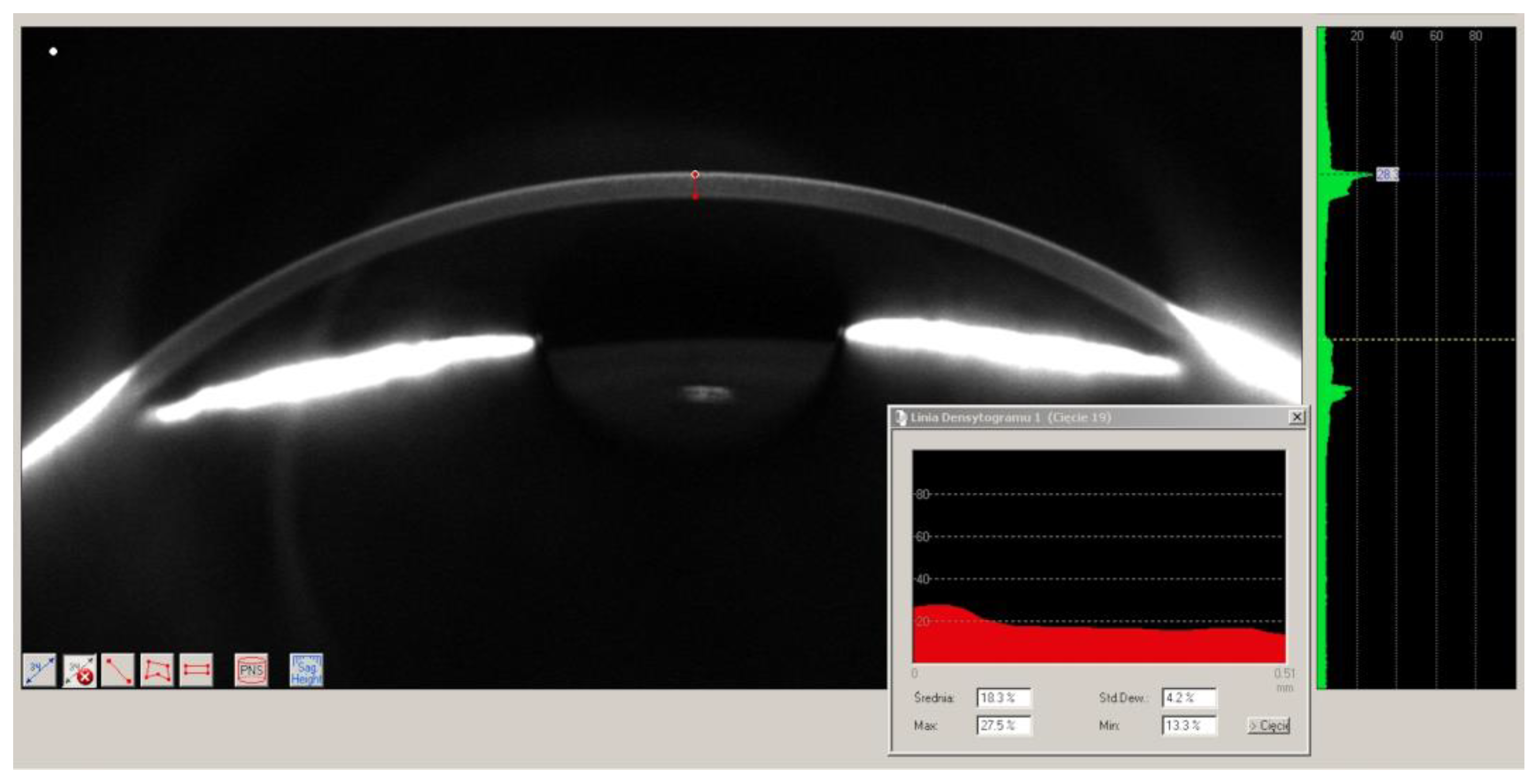1539x784 pixels.
Task: Open the Sag Height tool
Action: coord(306,670)
